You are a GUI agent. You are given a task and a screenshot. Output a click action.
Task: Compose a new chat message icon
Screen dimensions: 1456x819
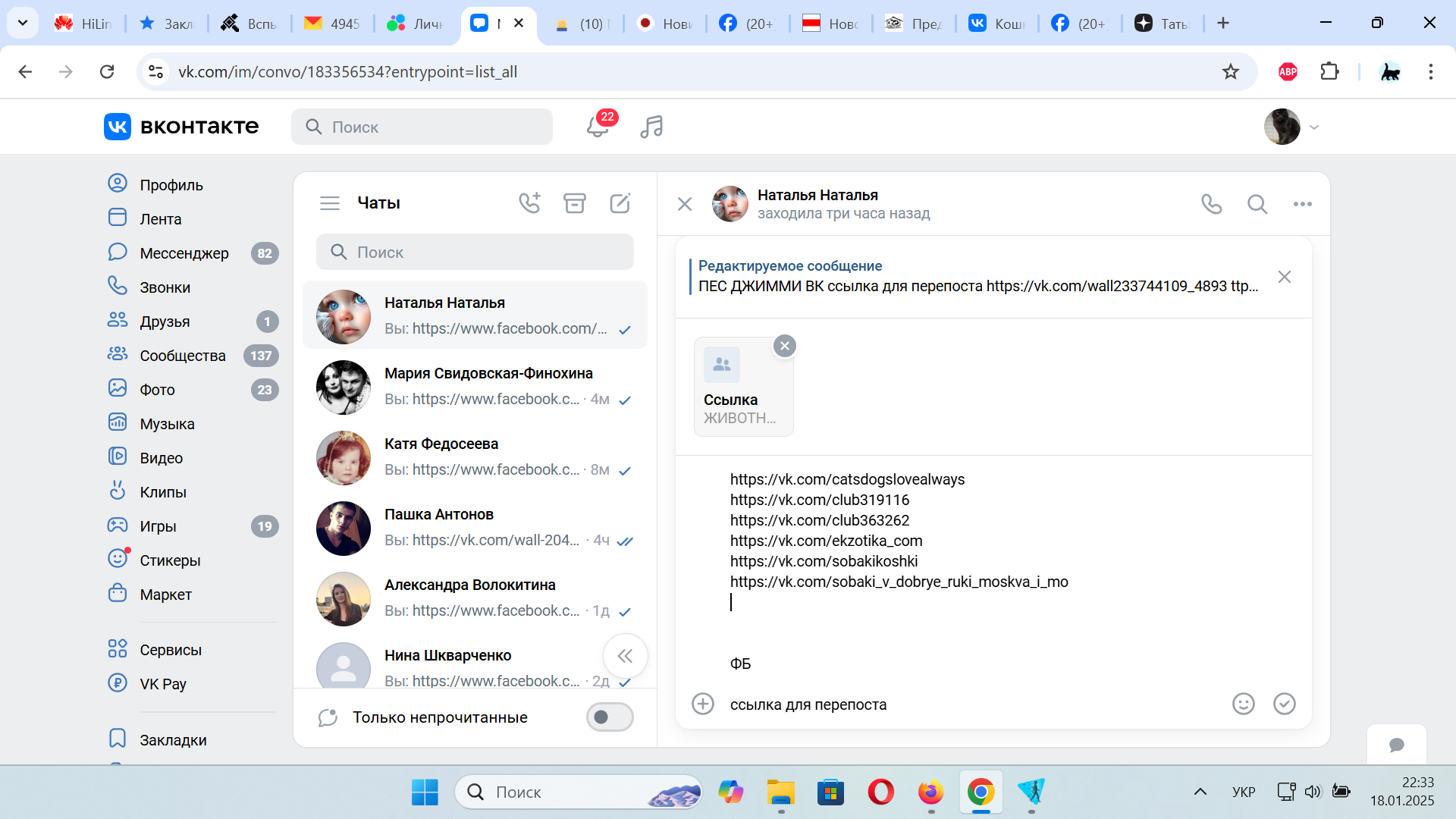point(620,203)
